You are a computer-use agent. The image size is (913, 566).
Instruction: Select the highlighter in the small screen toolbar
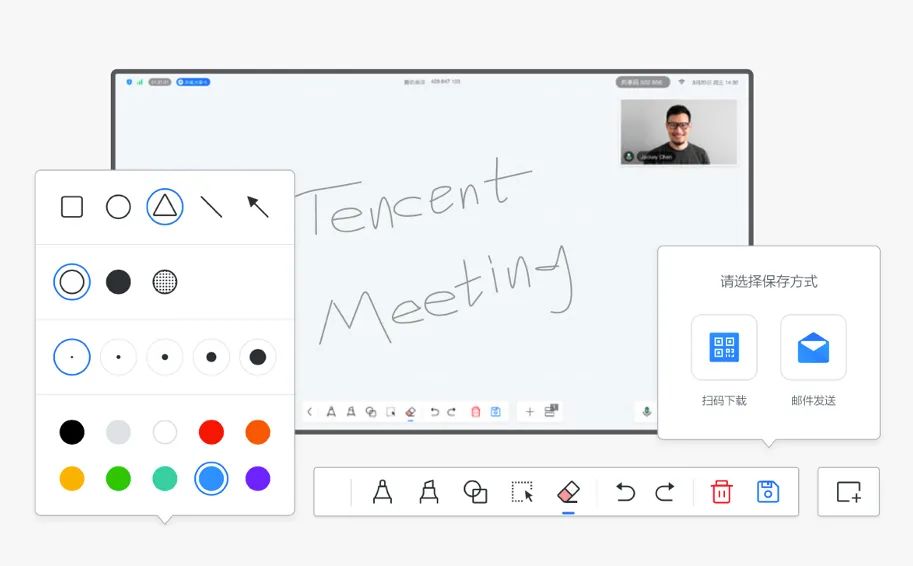[351, 412]
